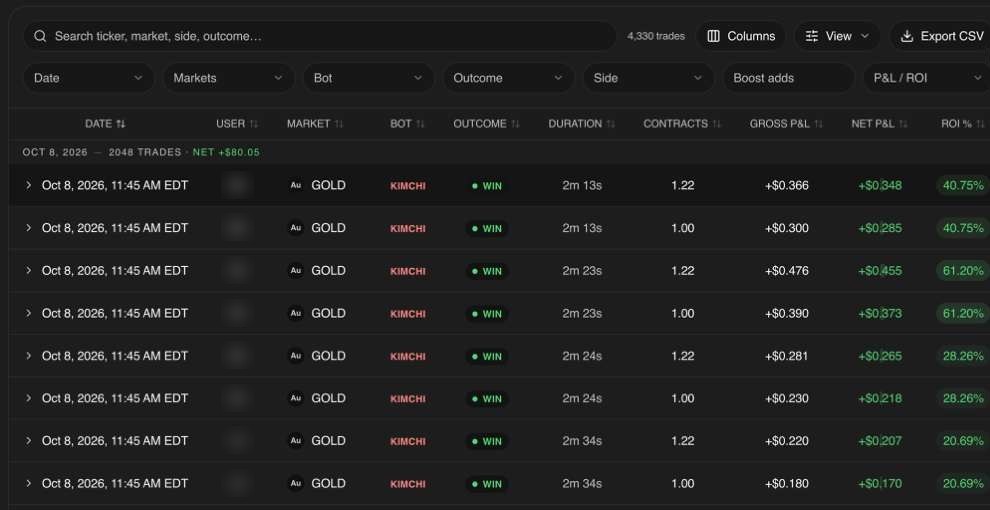Click the 40.75% ROI pill in +$0.300 row
Image resolution: width=990 pixels, height=510 pixels.
(963, 228)
